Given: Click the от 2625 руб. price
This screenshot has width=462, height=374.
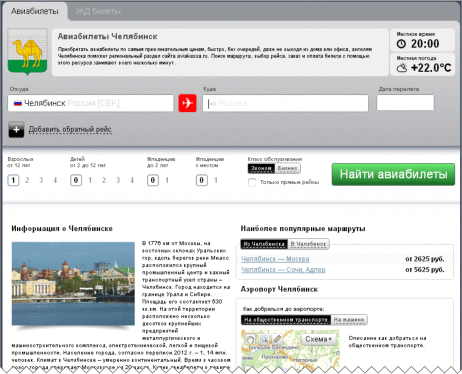Looking at the screenshot, I should click(x=425, y=259).
